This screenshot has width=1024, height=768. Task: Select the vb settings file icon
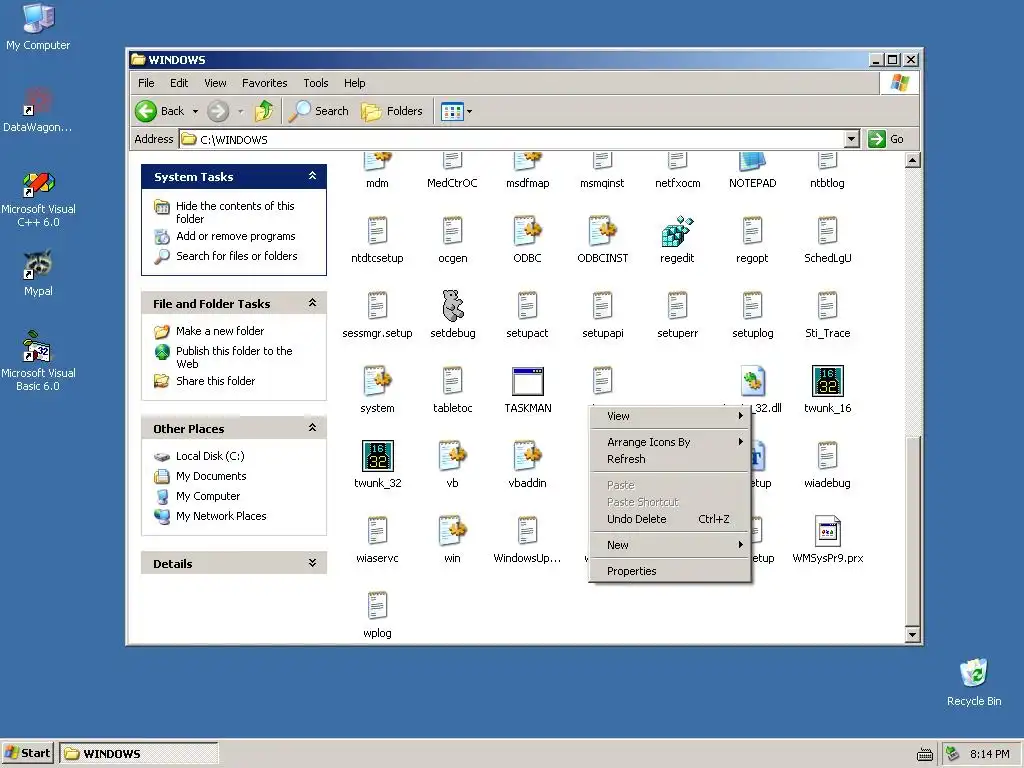click(x=453, y=456)
